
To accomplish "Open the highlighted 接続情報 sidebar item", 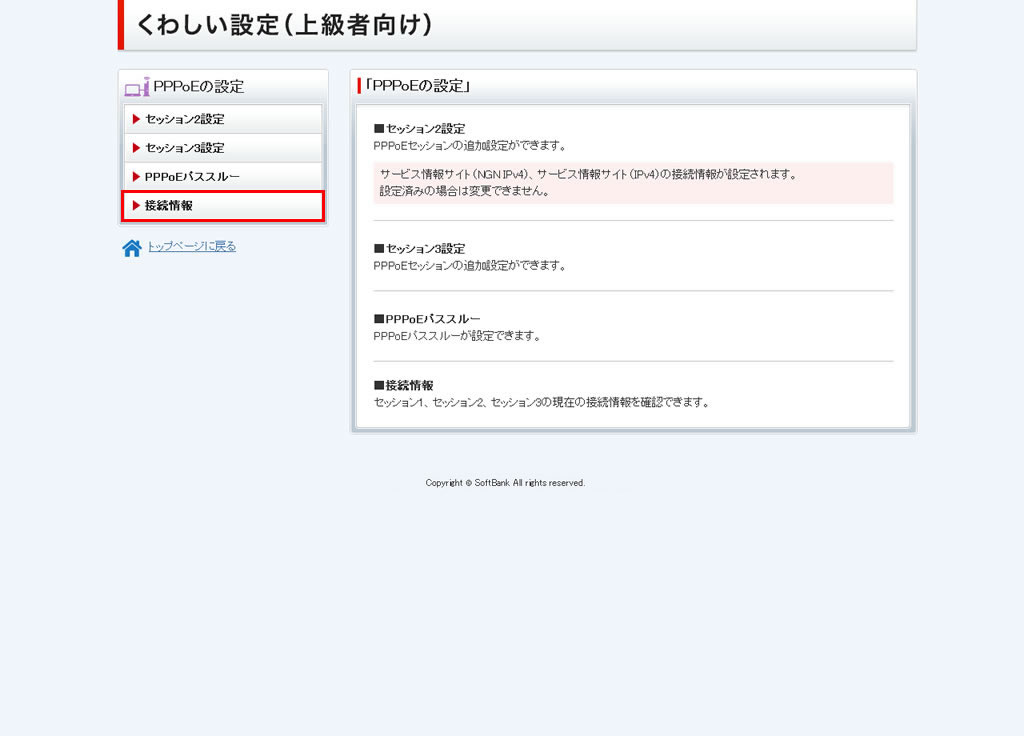I will click(x=169, y=206).
